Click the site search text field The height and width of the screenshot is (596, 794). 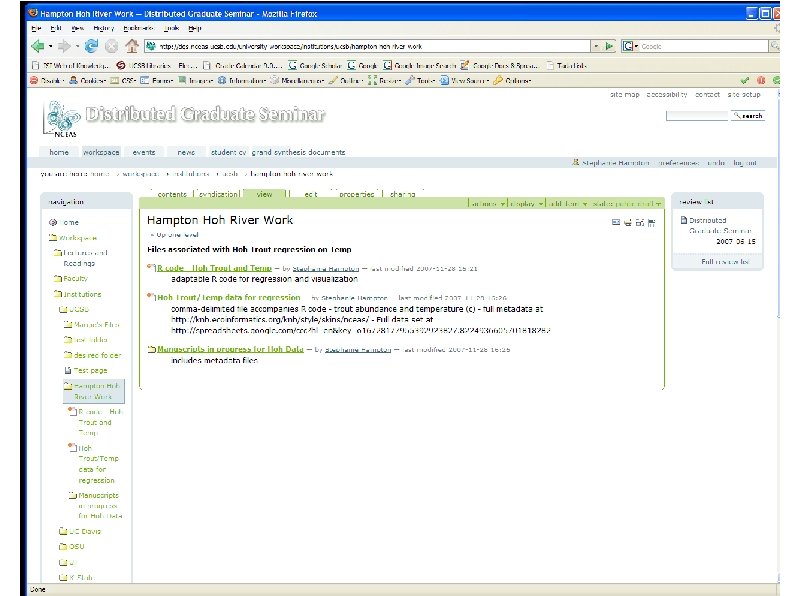coord(697,116)
